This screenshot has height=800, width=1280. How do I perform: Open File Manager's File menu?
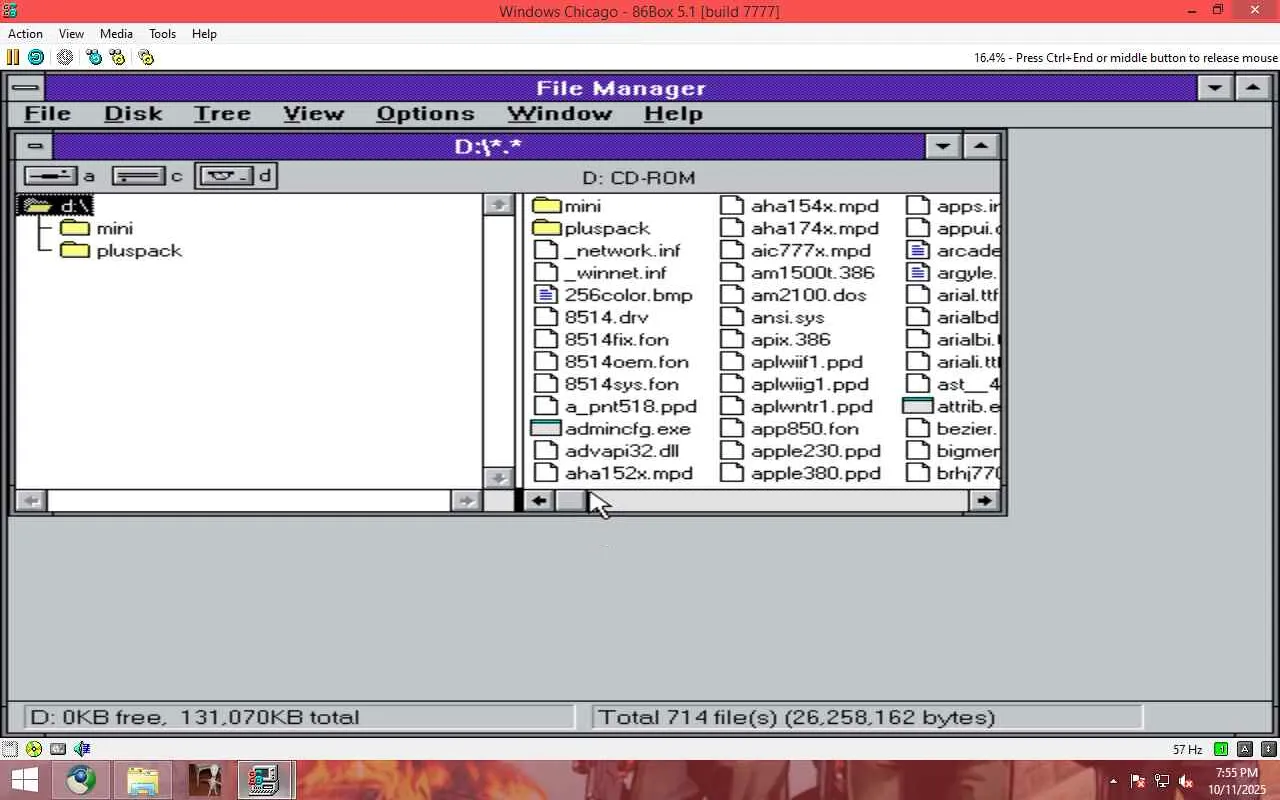coord(47,114)
